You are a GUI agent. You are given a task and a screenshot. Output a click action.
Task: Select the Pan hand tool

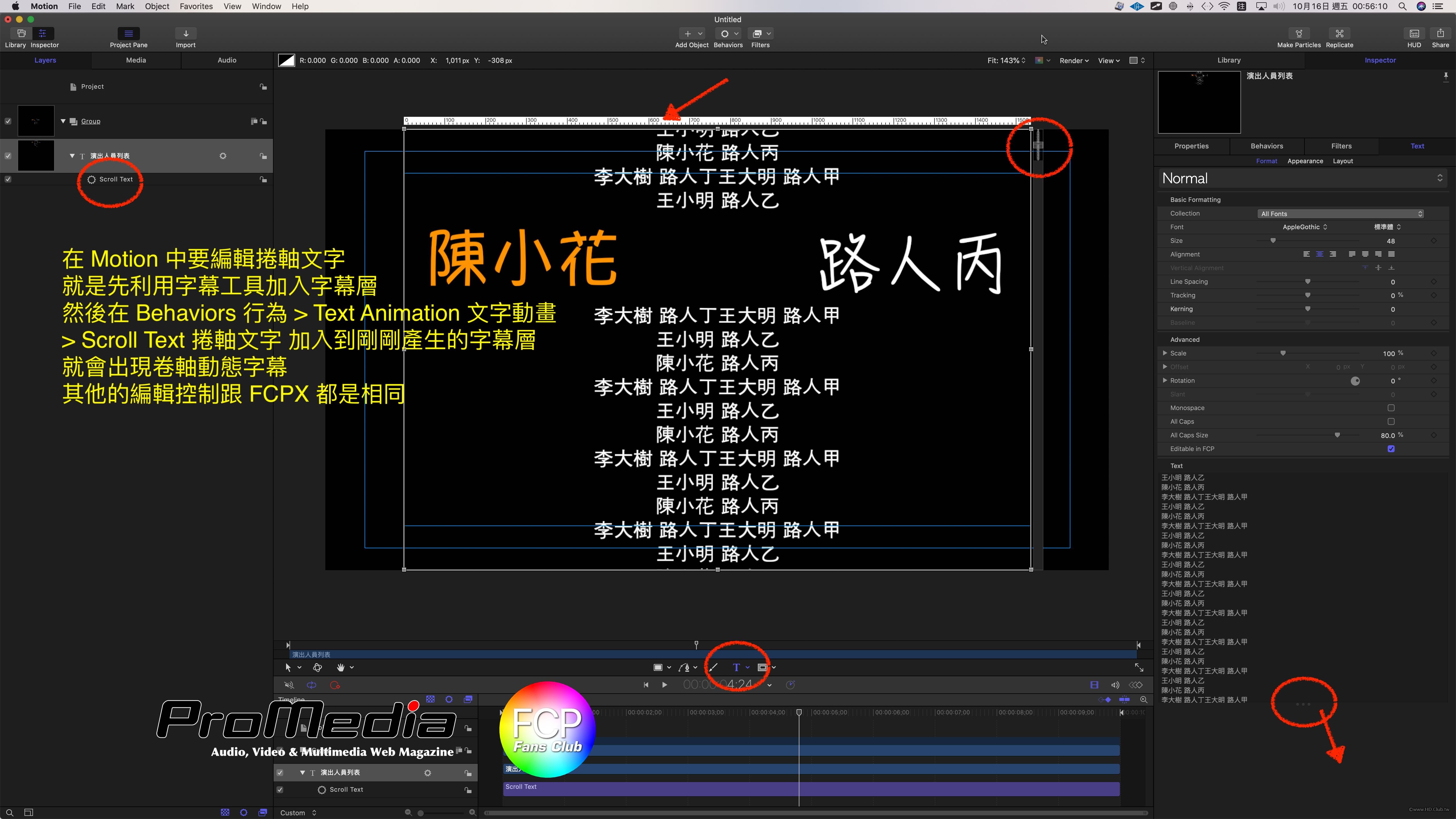[340, 667]
